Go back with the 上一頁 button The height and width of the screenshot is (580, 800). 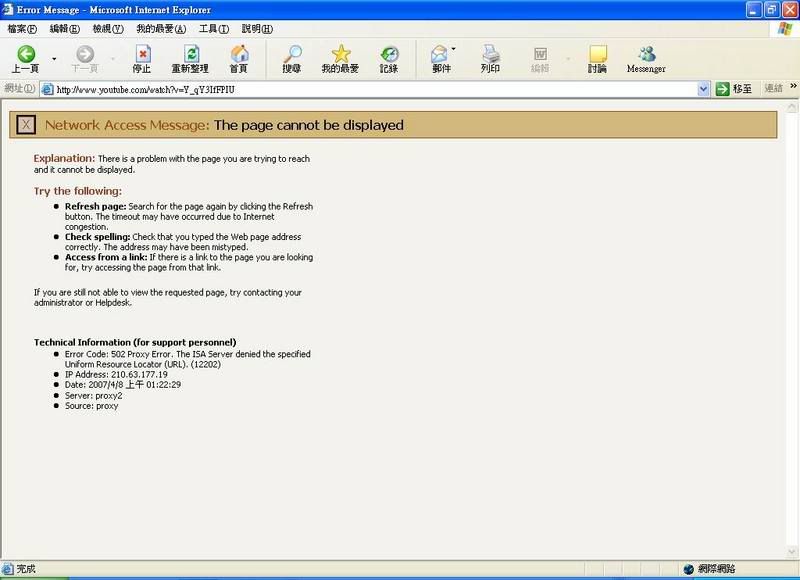(26, 59)
